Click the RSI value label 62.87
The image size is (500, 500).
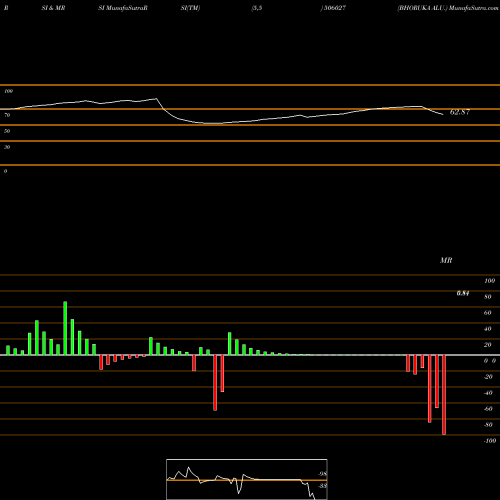click(460, 112)
